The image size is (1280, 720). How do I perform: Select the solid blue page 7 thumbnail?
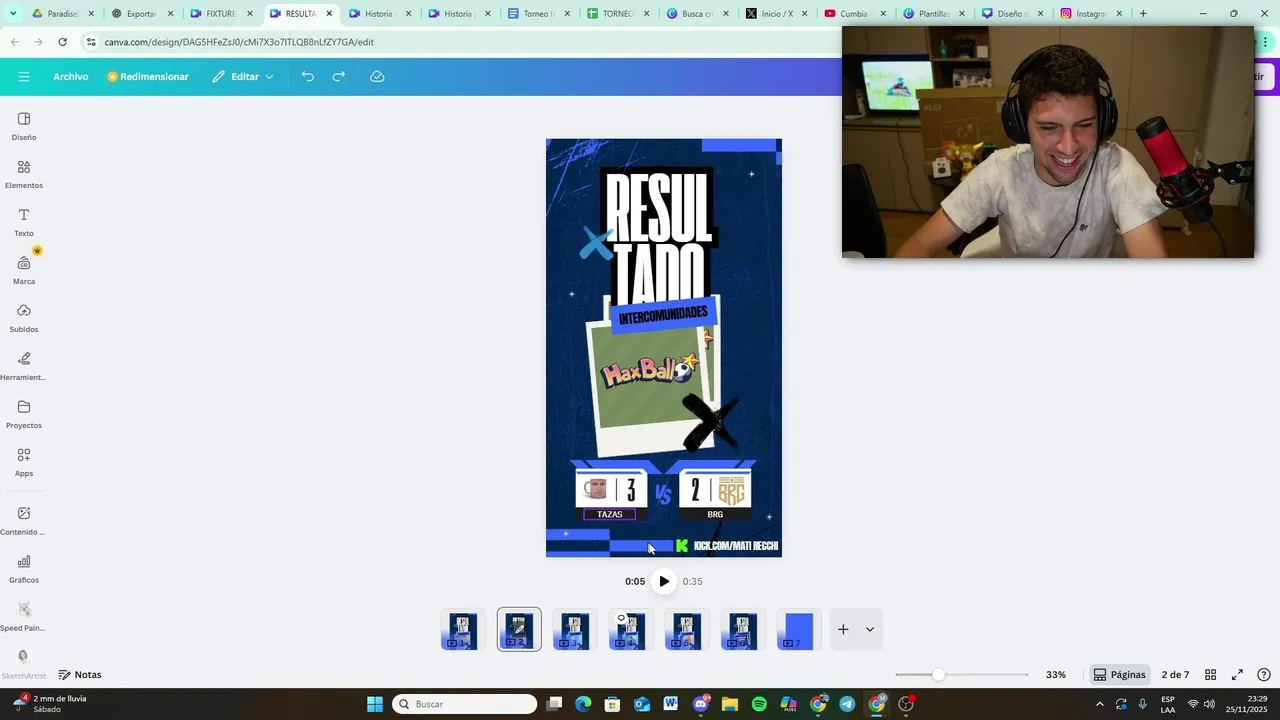799,630
